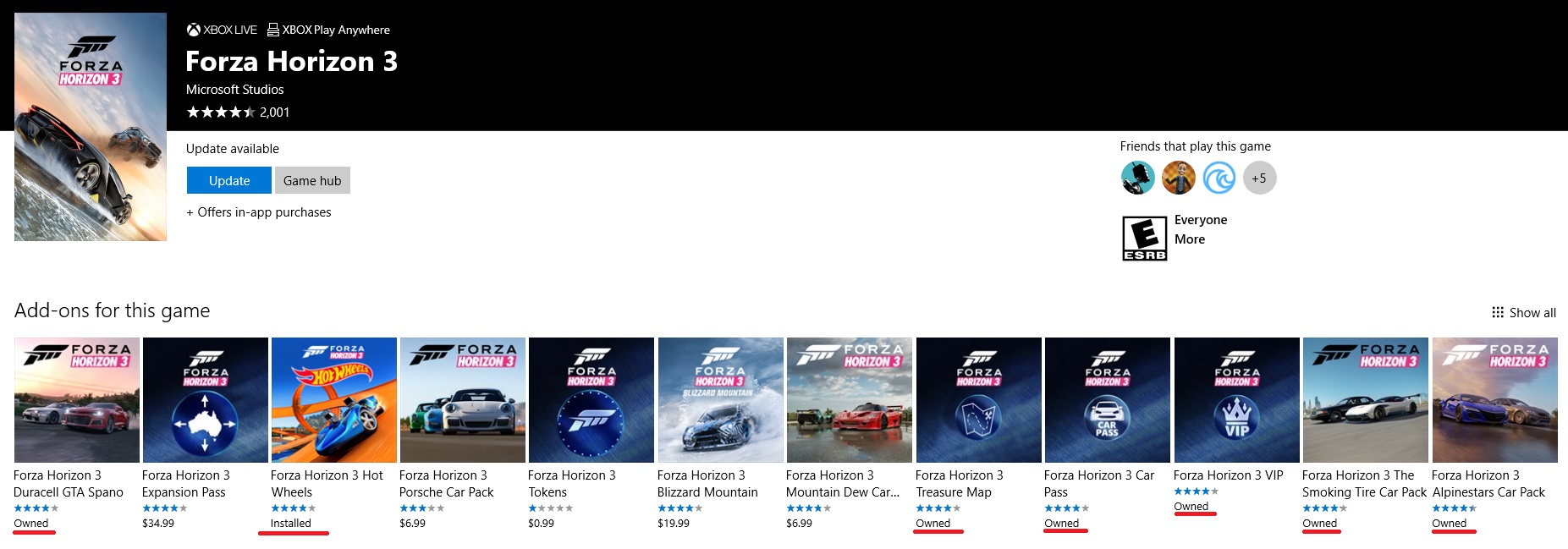Image resolution: width=1568 pixels, height=549 pixels.
Task: Select 'Forza Horizon 3 Hot Wheels' title
Action: [327, 484]
